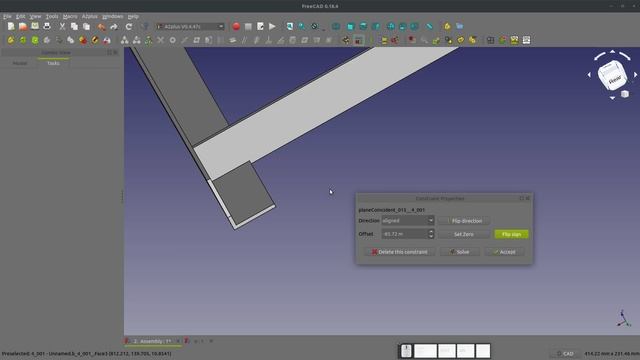Click the Offset value input field
640x360 pixels.
(x=404, y=234)
